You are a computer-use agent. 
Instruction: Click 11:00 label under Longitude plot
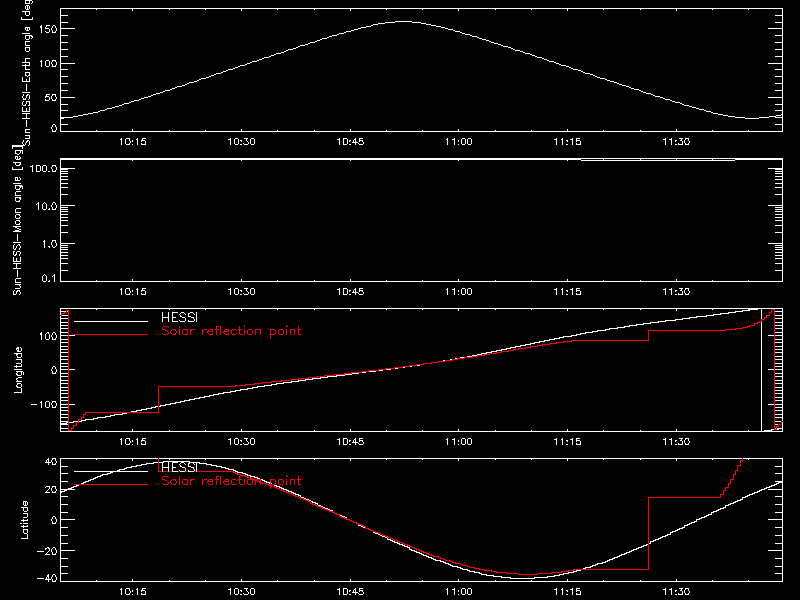(x=459, y=442)
